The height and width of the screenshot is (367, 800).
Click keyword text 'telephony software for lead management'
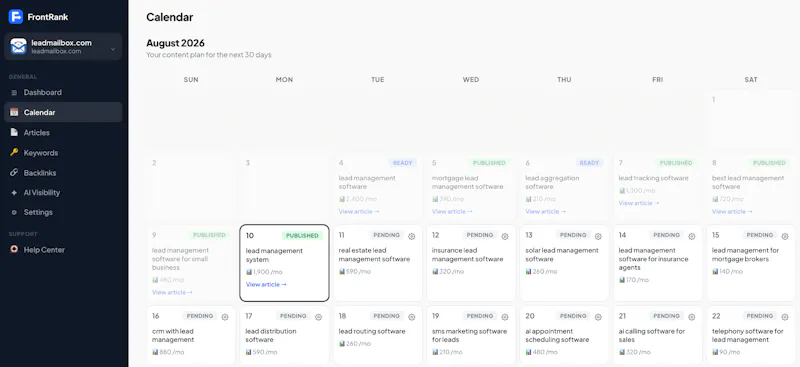pyautogui.click(x=747, y=335)
